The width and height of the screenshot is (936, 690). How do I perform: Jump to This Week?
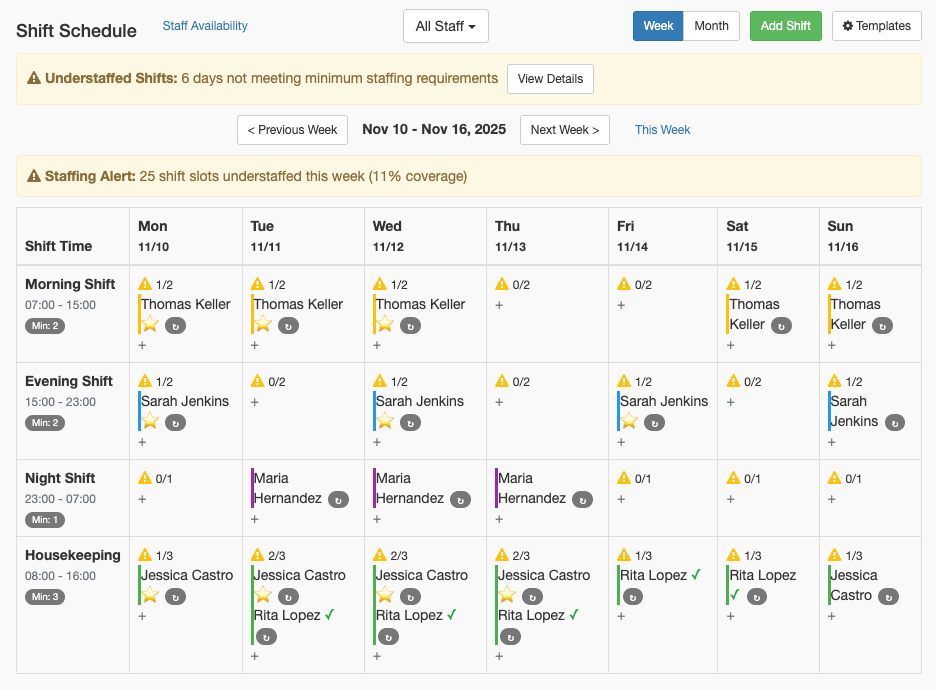tap(662, 130)
